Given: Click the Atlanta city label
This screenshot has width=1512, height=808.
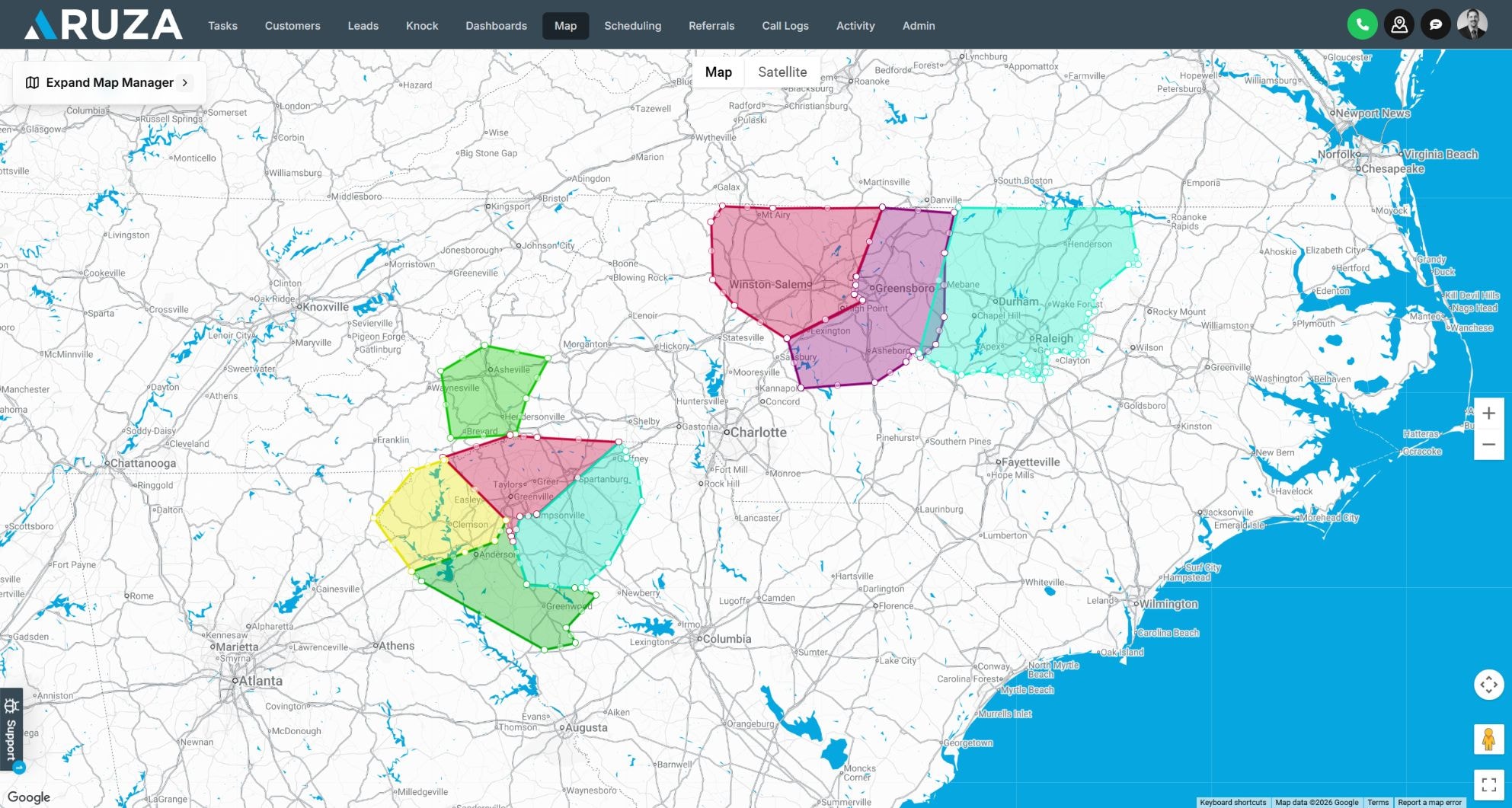Looking at the screenshot, I should (261, 681).
